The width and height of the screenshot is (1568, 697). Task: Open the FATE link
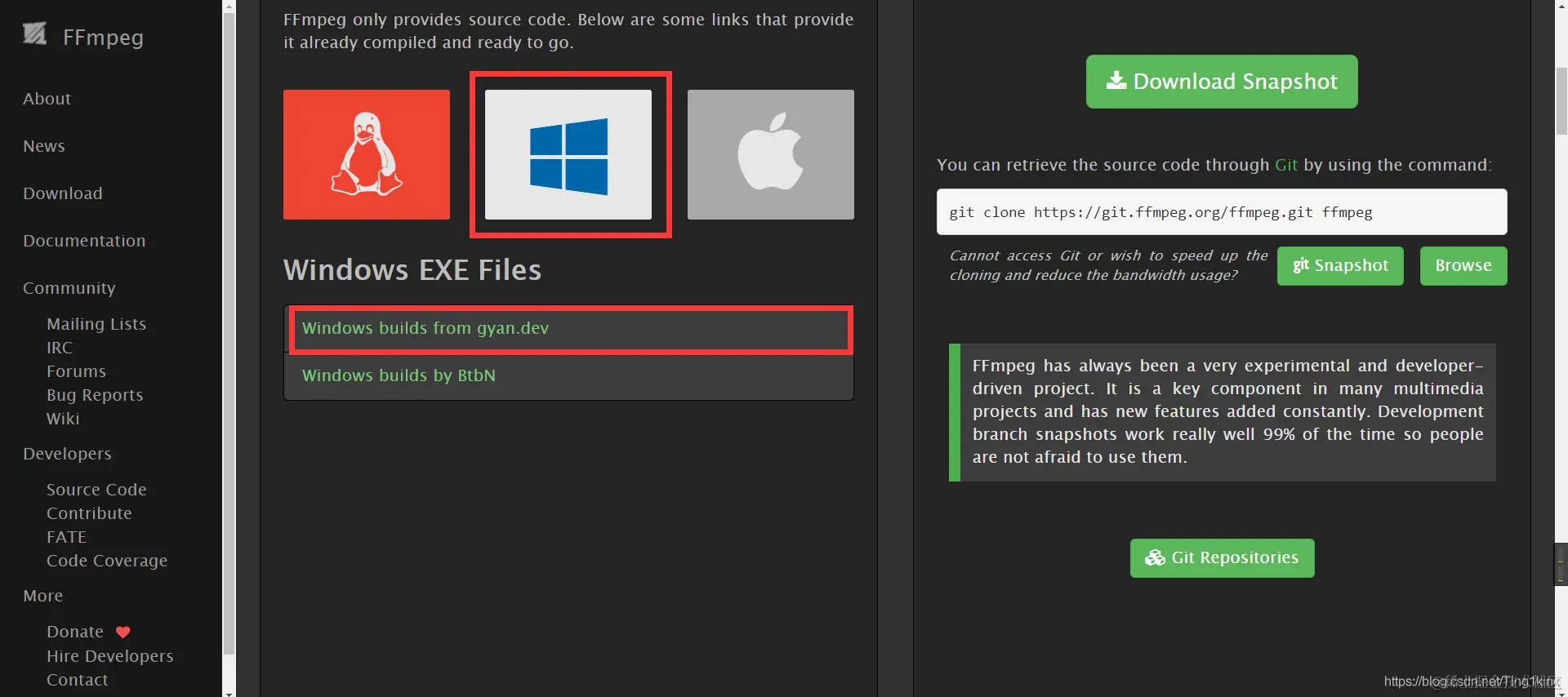click(x=66, y=537)
